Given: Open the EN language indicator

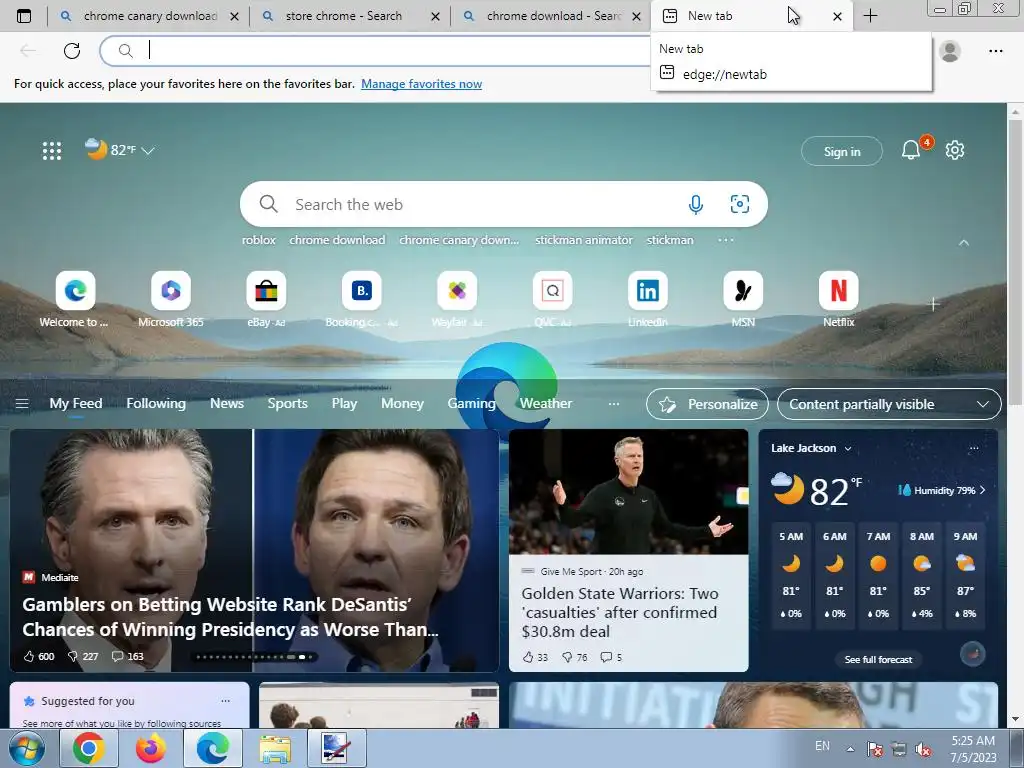Looking at the screenshot, I should coord(822,746).
